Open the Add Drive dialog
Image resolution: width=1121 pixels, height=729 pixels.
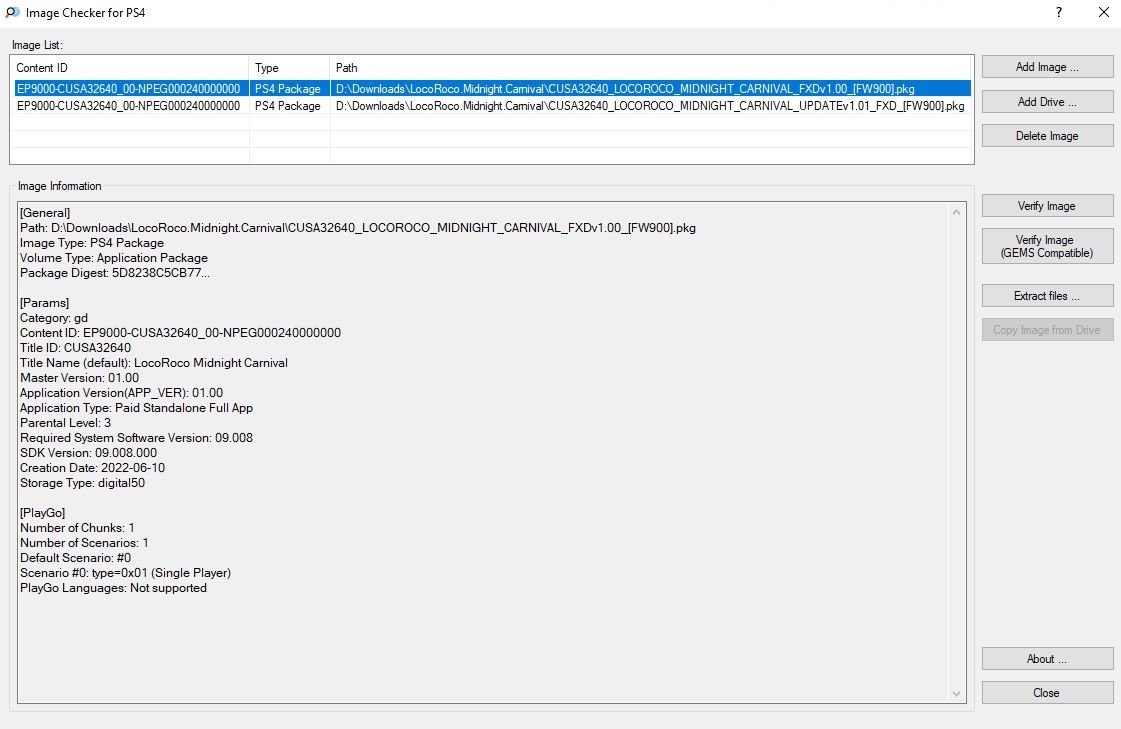click(x=1047, y=101)
